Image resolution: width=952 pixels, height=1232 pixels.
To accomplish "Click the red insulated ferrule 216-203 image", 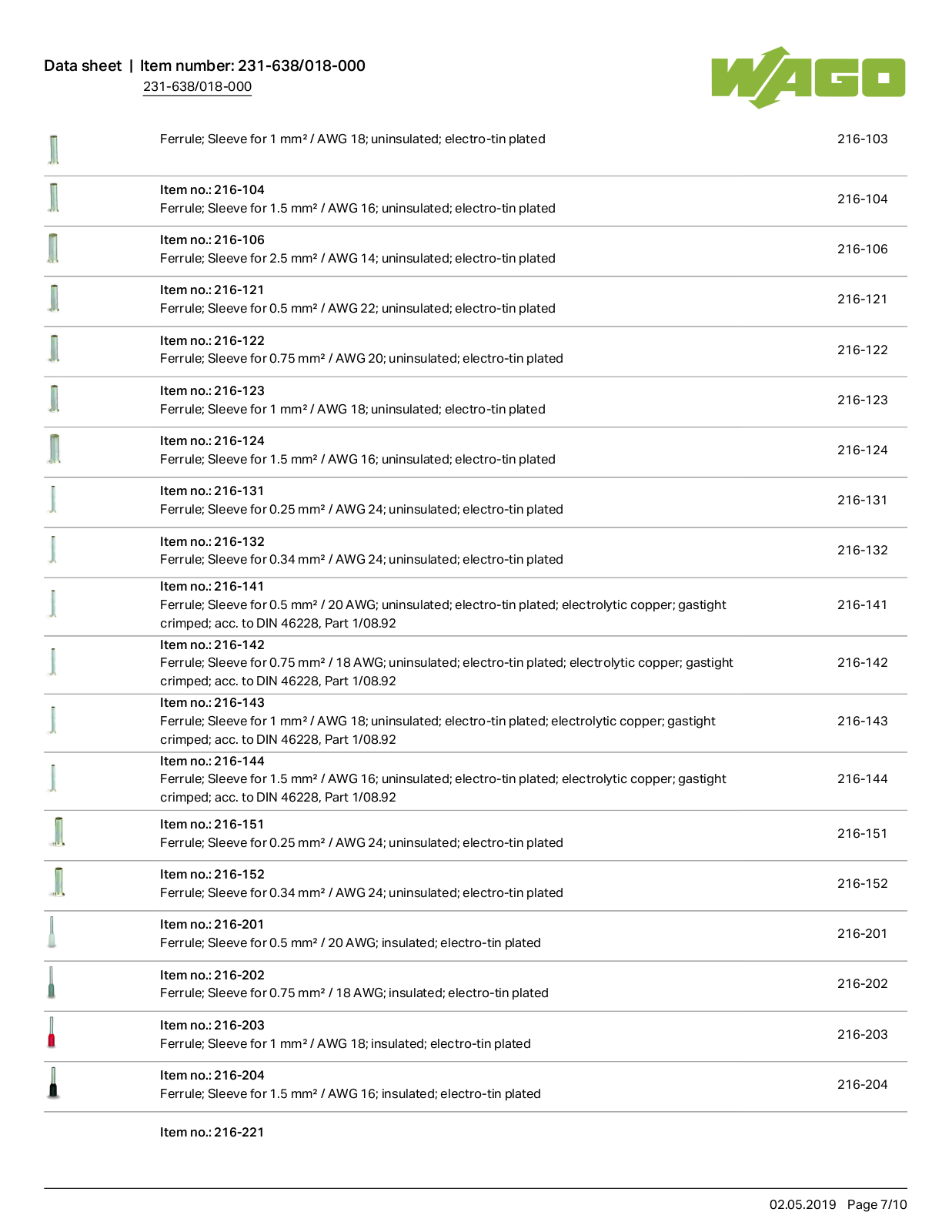I will click(52, 1033).
